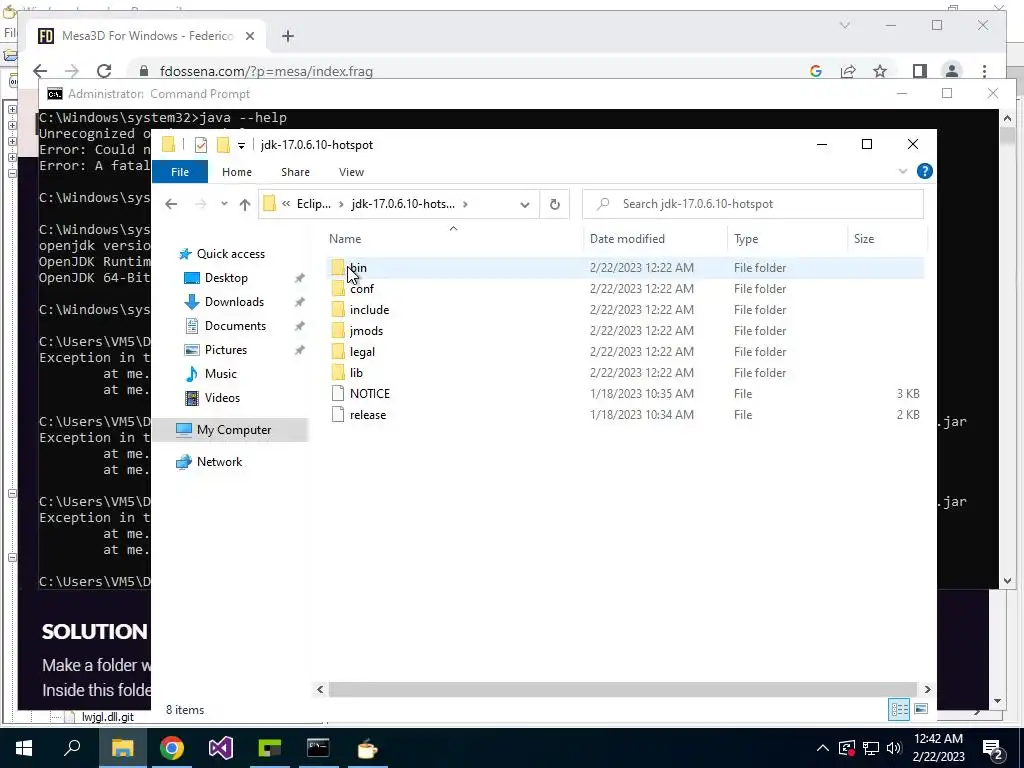Open Windows Start menu
This screenshot has width=1024, height=768.
pyautogui.click(x=24, y=748)
